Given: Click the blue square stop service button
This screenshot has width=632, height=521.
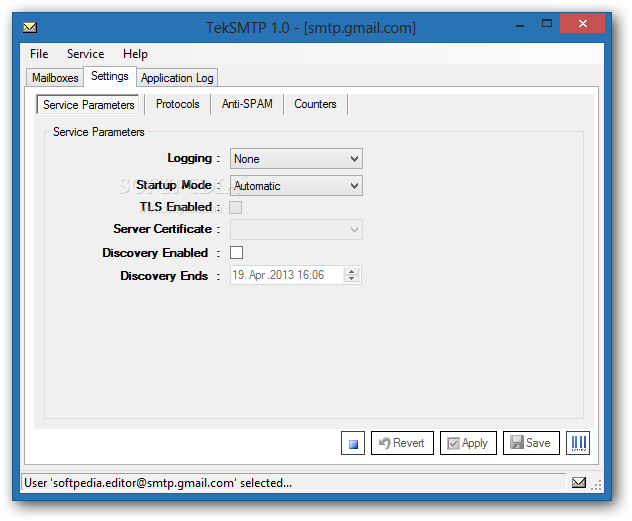Looking at the screenshot, I should (353, 443).
